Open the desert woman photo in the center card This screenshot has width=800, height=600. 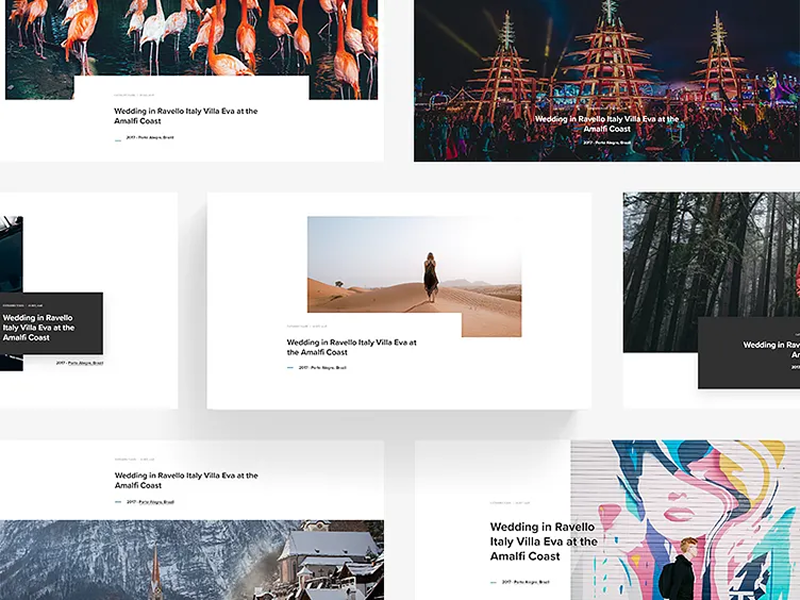pyautogui.click(x=414, y=264)
